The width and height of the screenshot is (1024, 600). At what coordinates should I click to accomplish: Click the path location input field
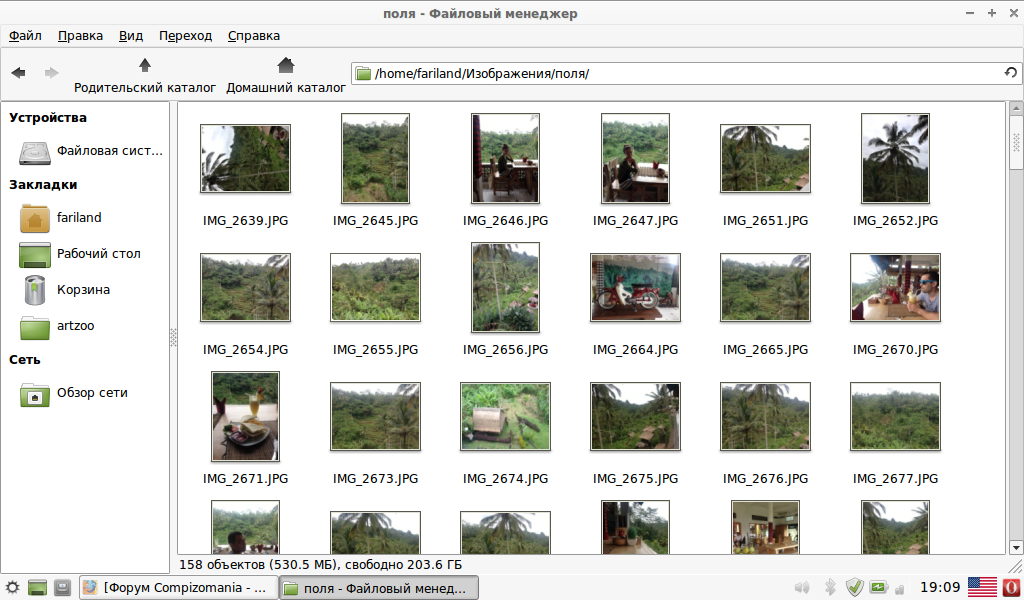click(x=680, y=73)
